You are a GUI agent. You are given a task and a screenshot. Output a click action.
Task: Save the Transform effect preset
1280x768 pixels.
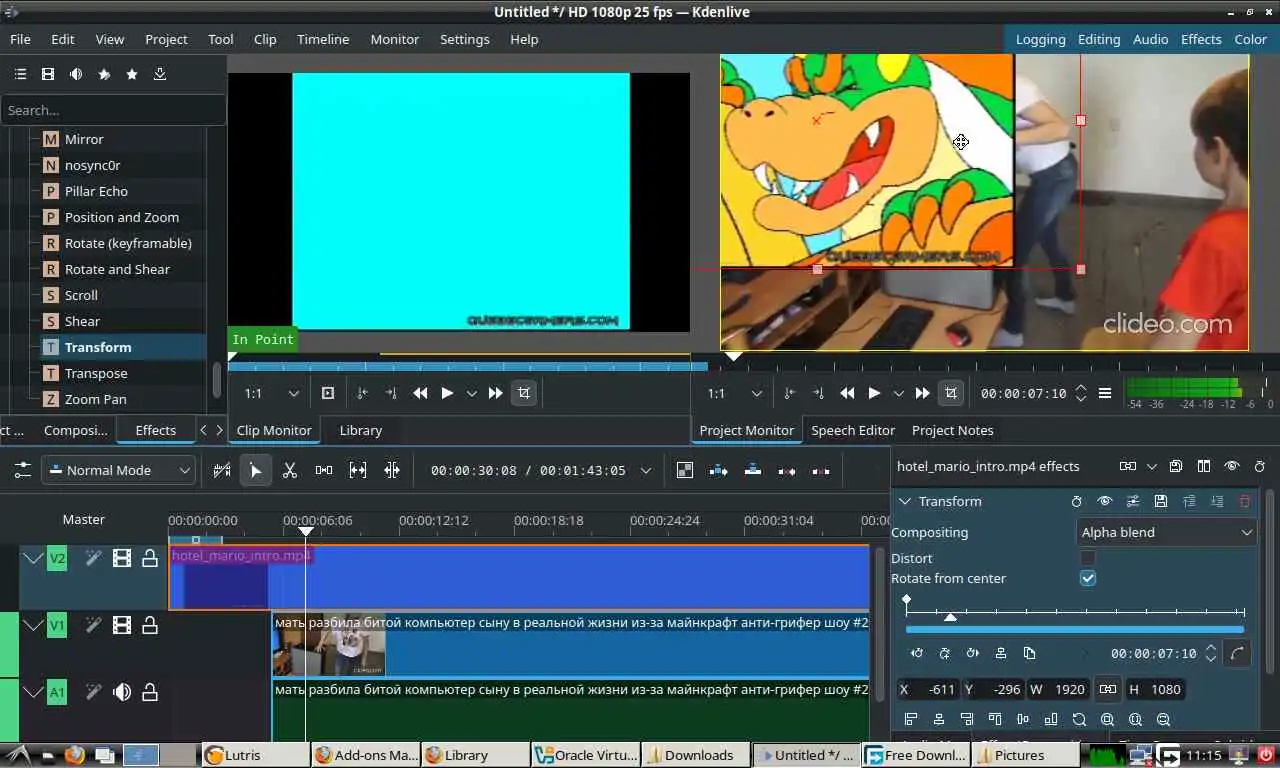[1160, 501]
